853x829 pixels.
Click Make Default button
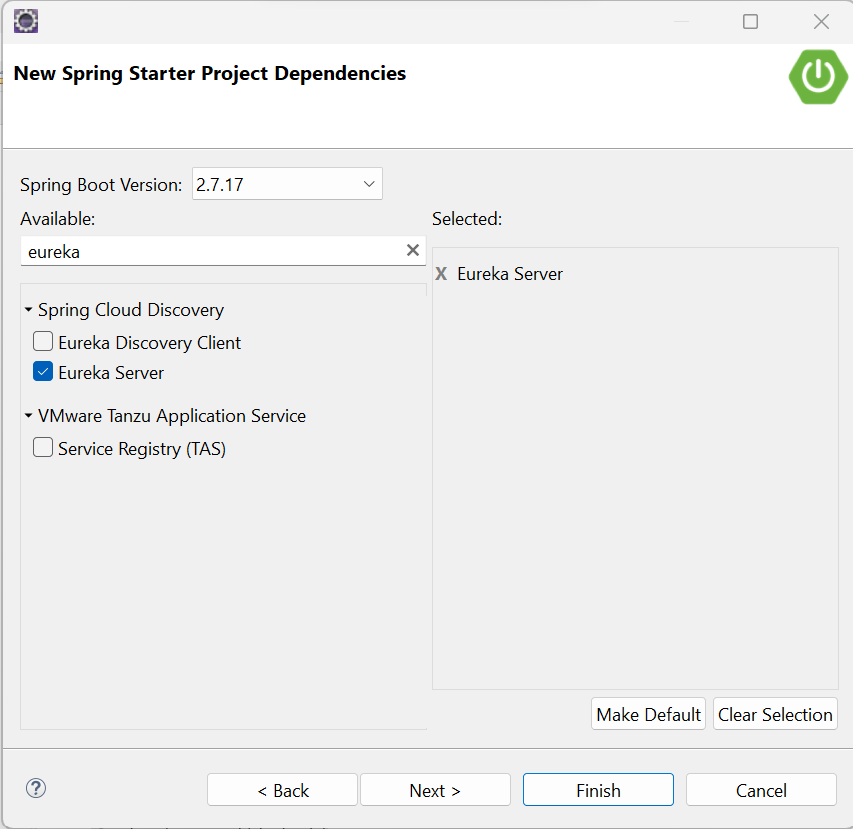coord(648,714)
